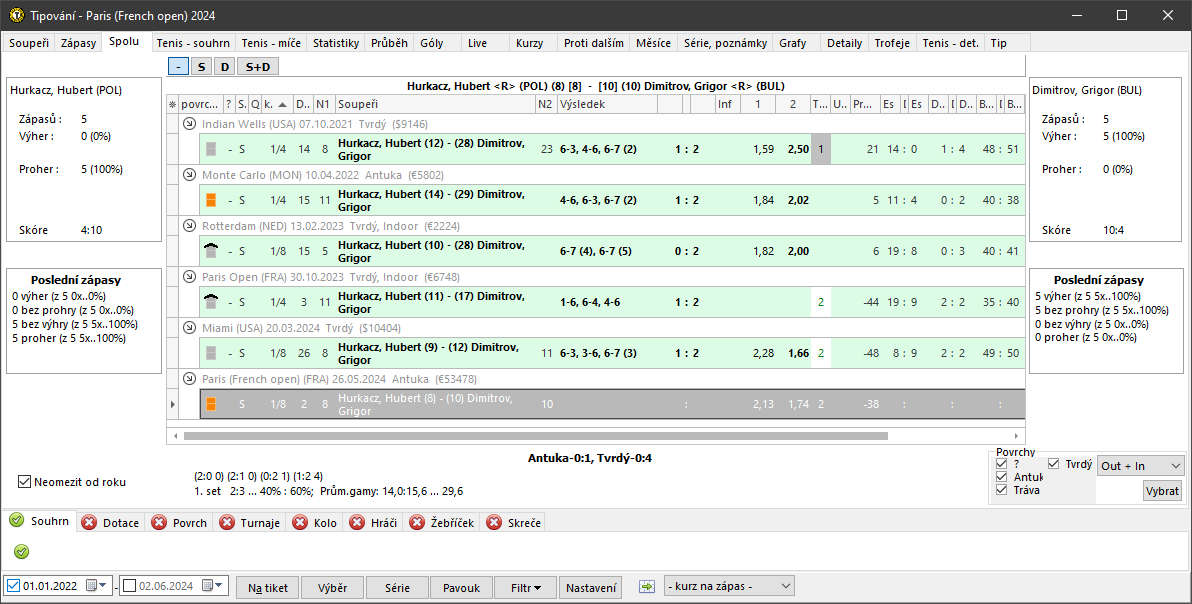The width and height of the screenshot is (1192, 604).
Task: Click the green check icon below Souhrn tab
Action: point(22,551)
